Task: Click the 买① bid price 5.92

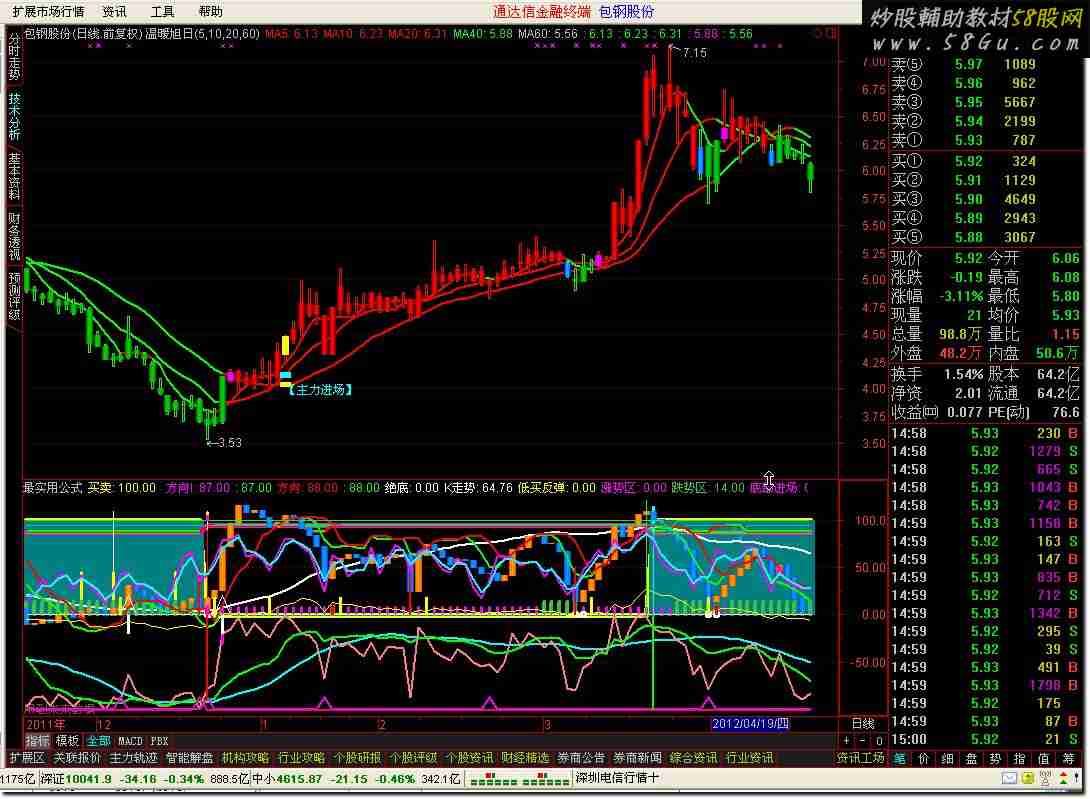Action: tap(968, 161)
